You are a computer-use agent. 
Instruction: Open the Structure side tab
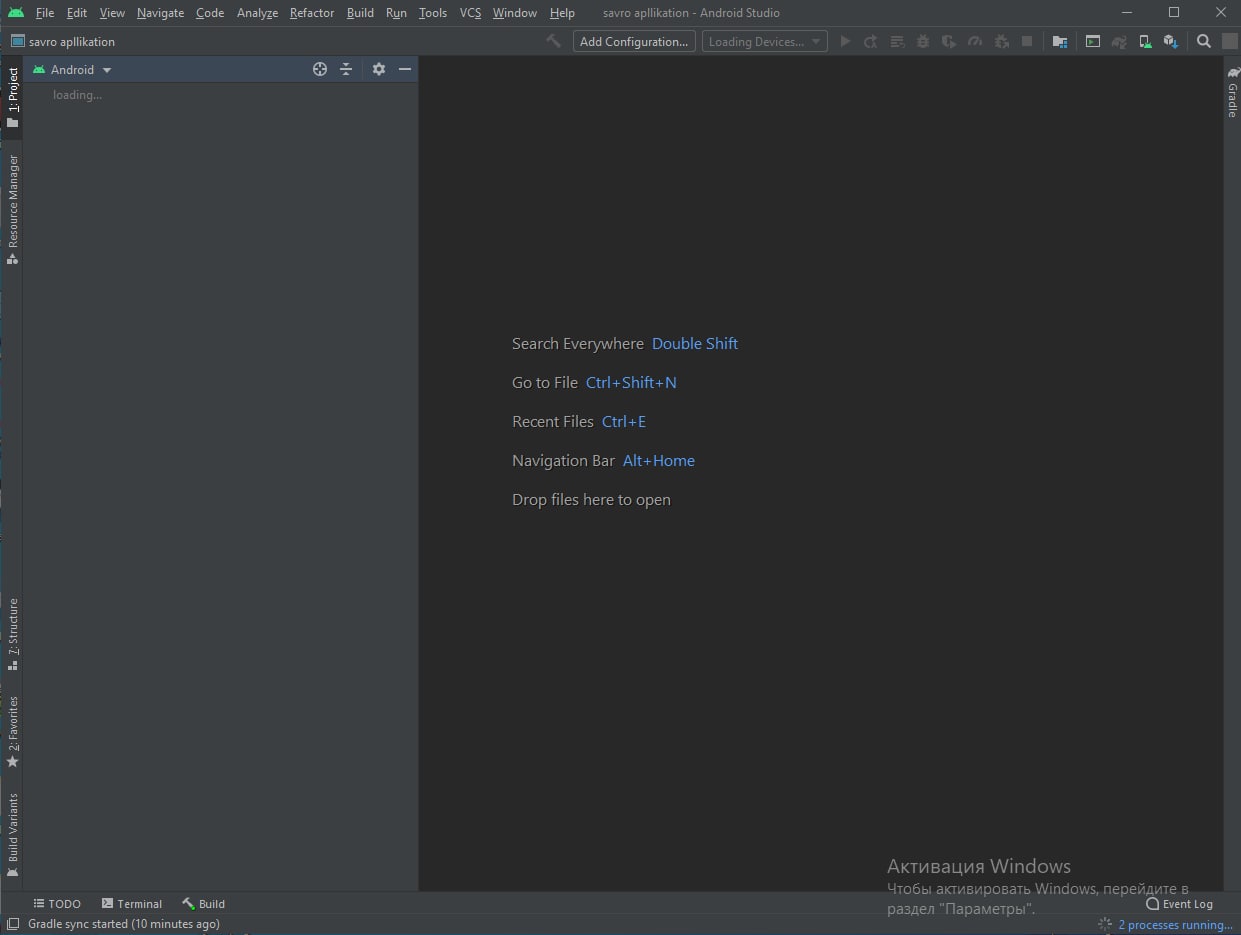12,634
